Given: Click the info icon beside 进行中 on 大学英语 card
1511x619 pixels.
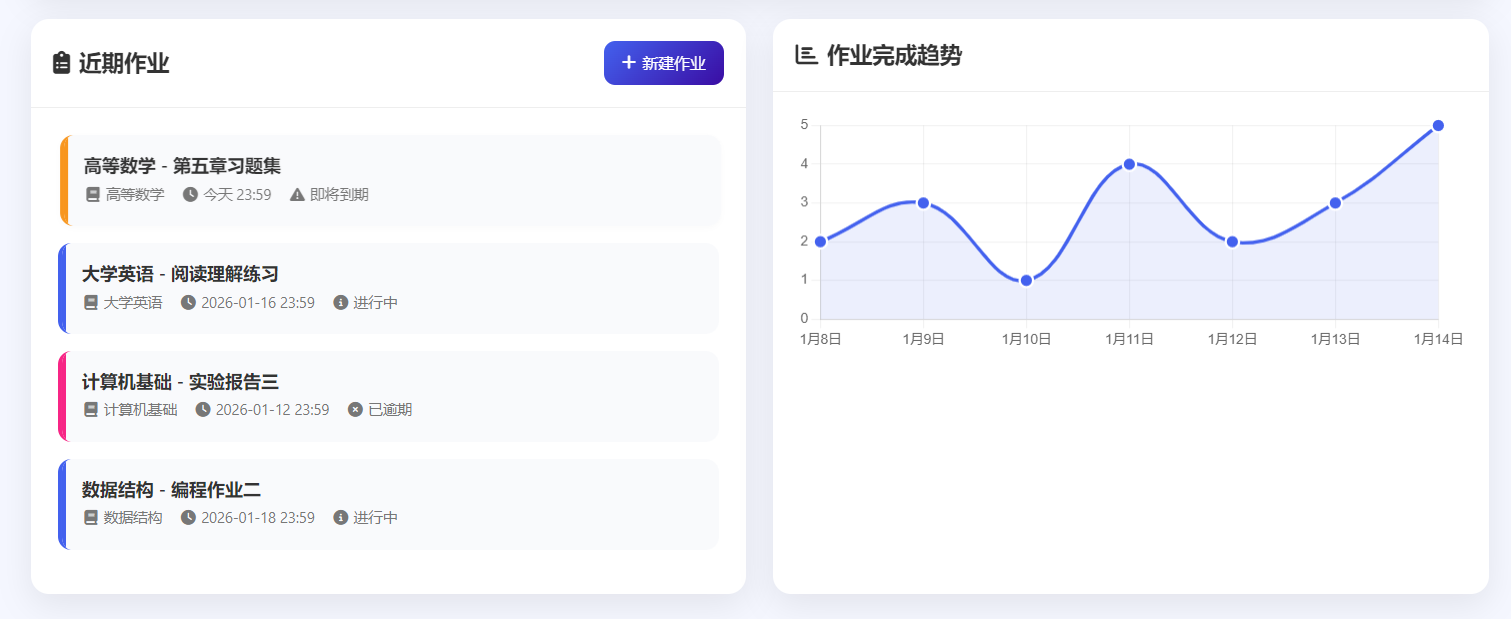Looking at the screenshot, I should tap(339, 302).
